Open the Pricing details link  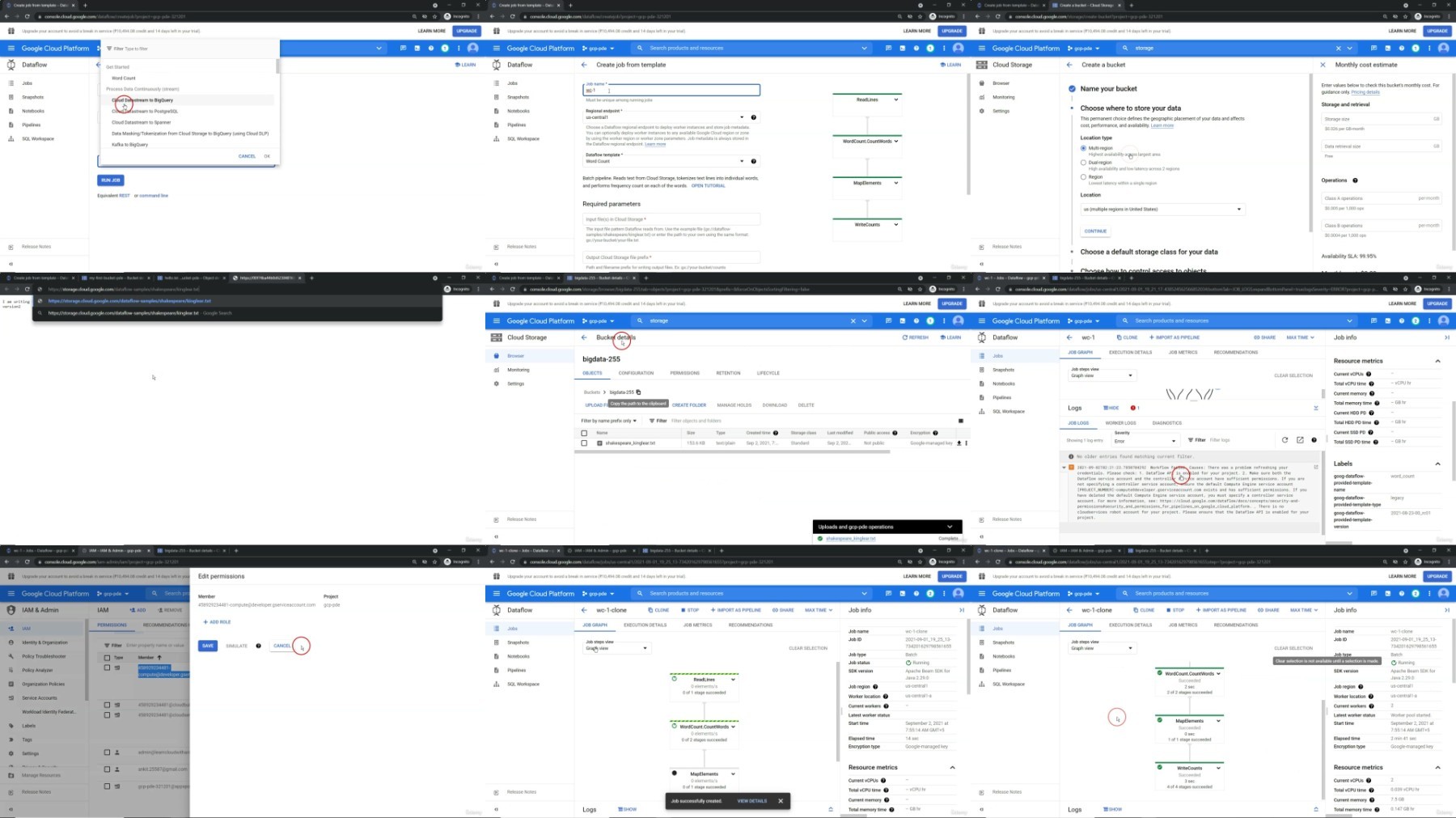tap(1365, 92)
